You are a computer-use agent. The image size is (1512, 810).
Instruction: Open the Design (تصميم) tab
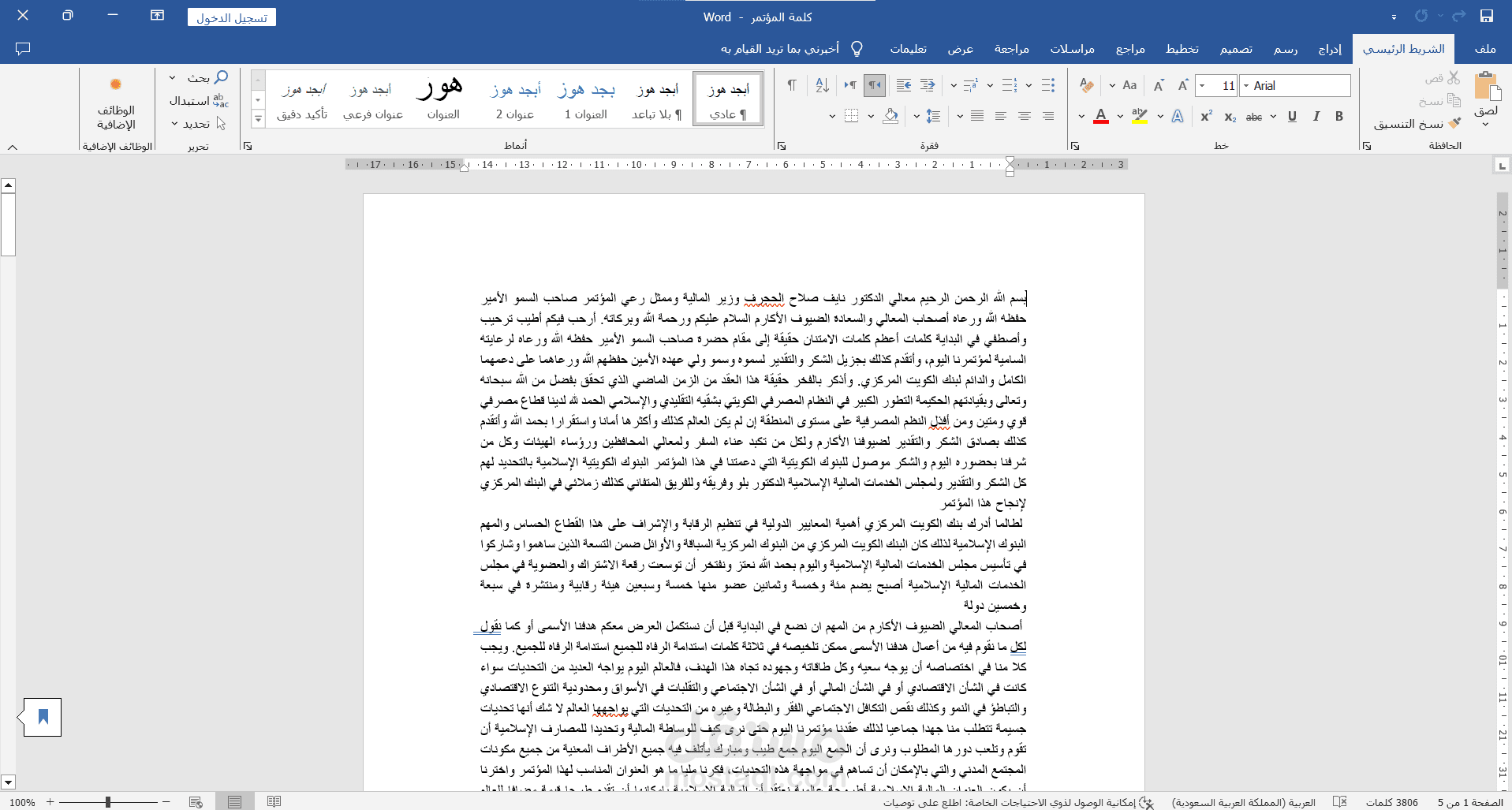click(1236, 49)
